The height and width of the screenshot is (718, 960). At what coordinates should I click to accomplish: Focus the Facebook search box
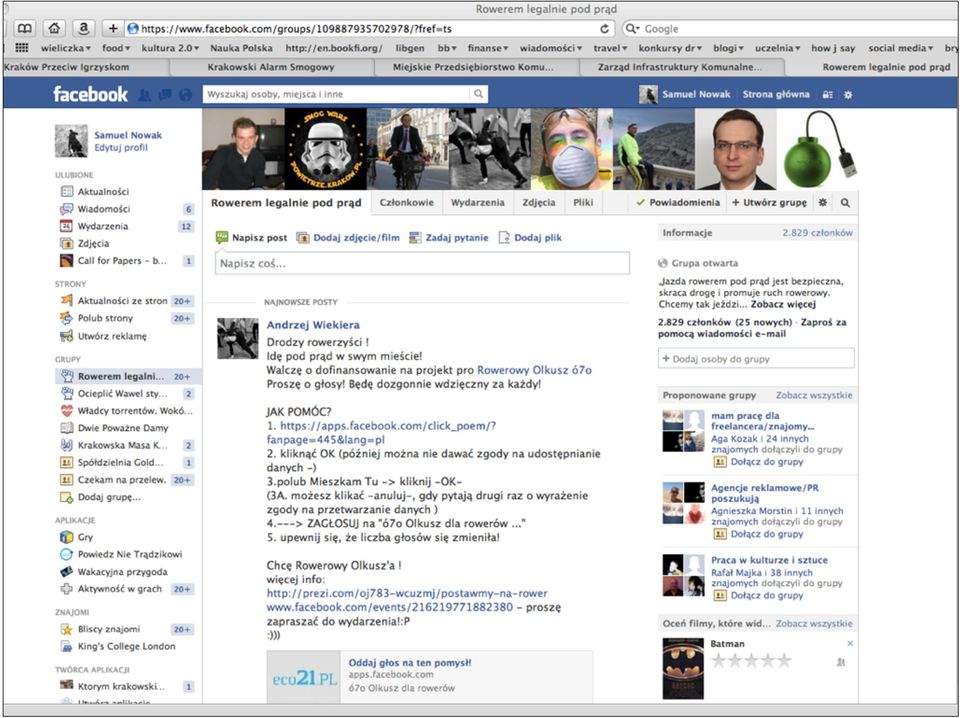click(336, 94)
